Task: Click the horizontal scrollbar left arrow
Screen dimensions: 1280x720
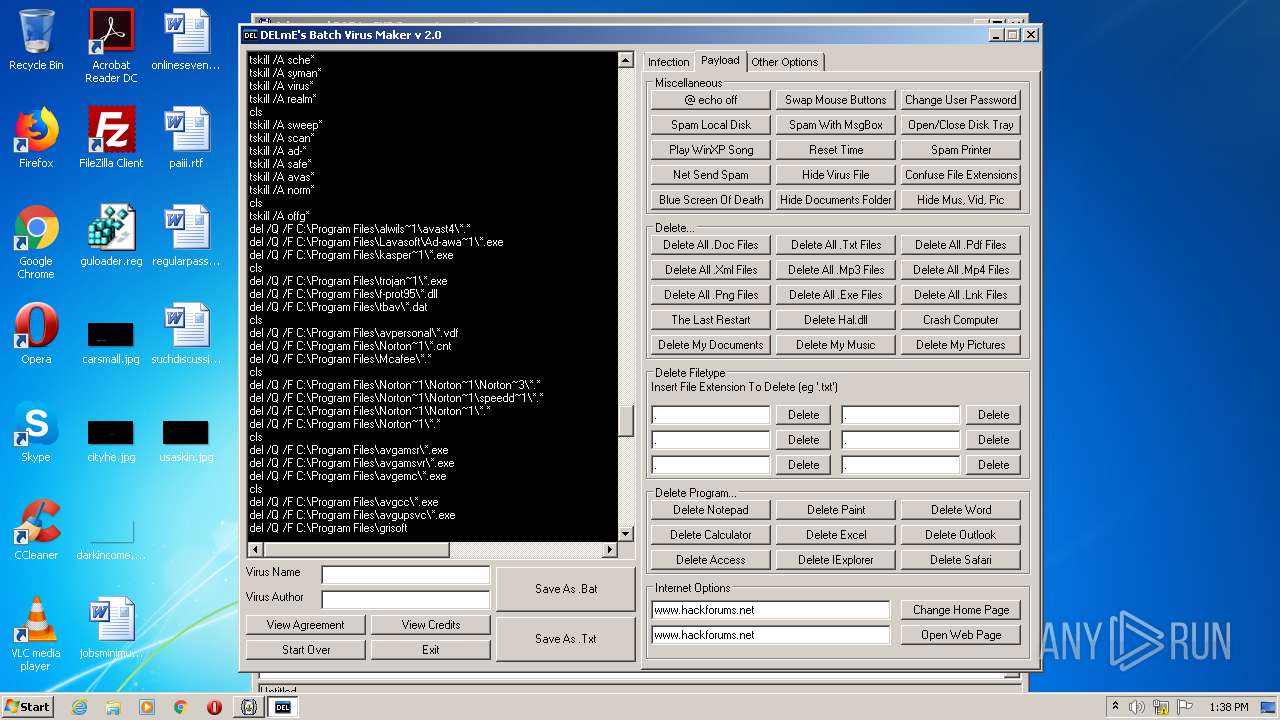Action: tap(255, 550)
